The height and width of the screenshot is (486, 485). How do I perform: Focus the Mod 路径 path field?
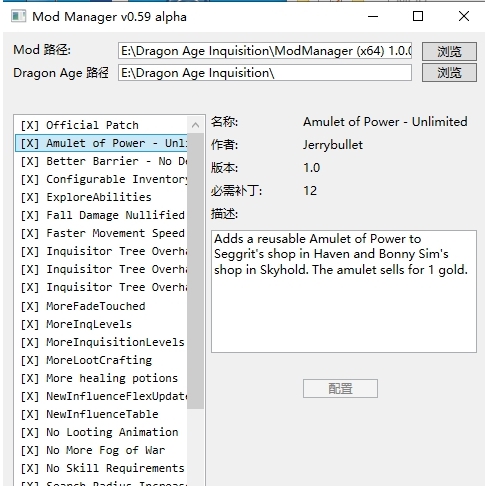click(x=265, y=51)
